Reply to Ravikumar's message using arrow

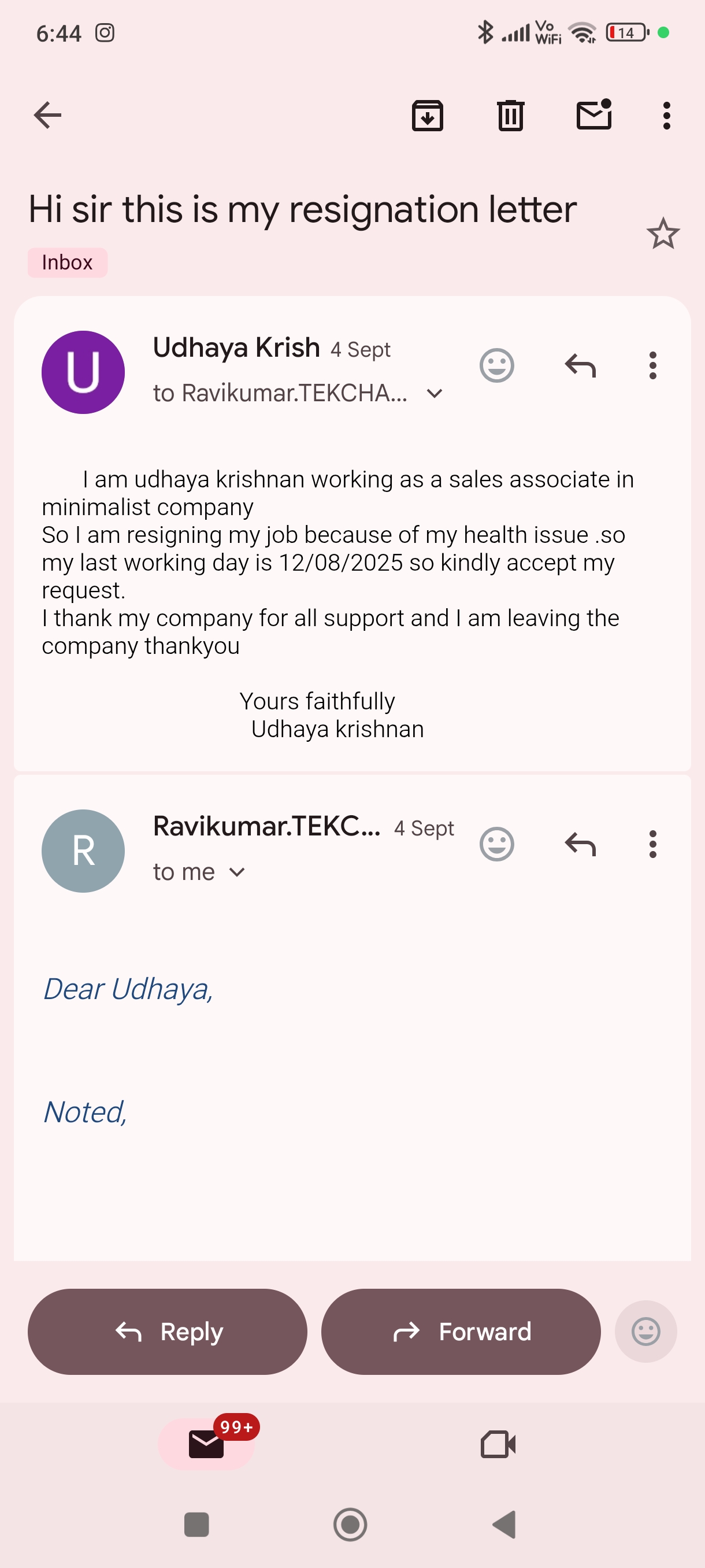580,844
